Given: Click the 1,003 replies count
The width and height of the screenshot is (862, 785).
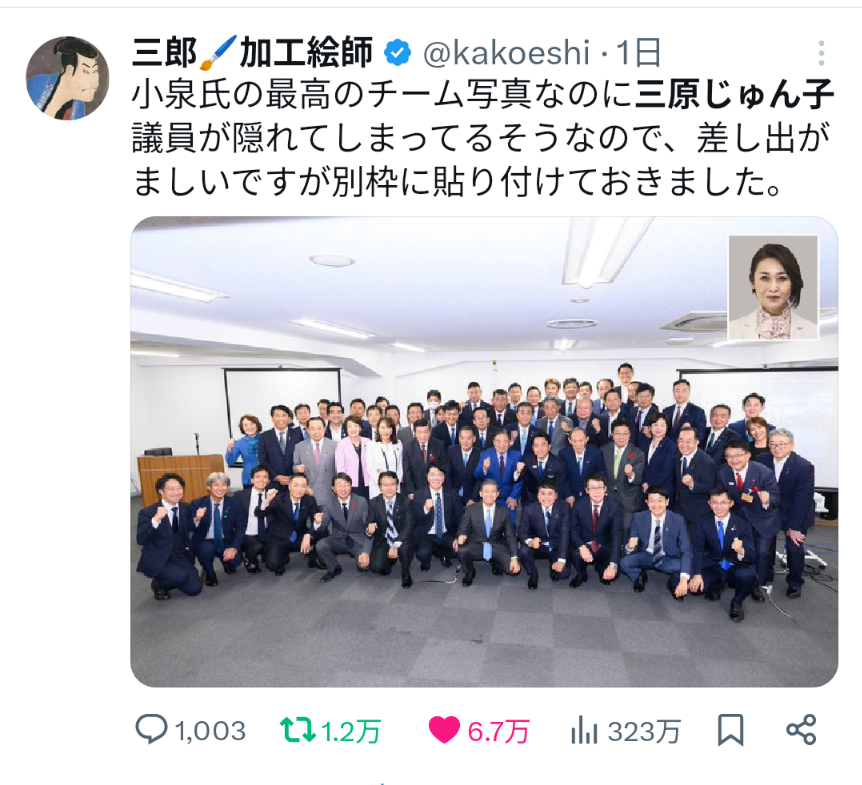Looking at the screenshot, I should [x=210, y=731].
